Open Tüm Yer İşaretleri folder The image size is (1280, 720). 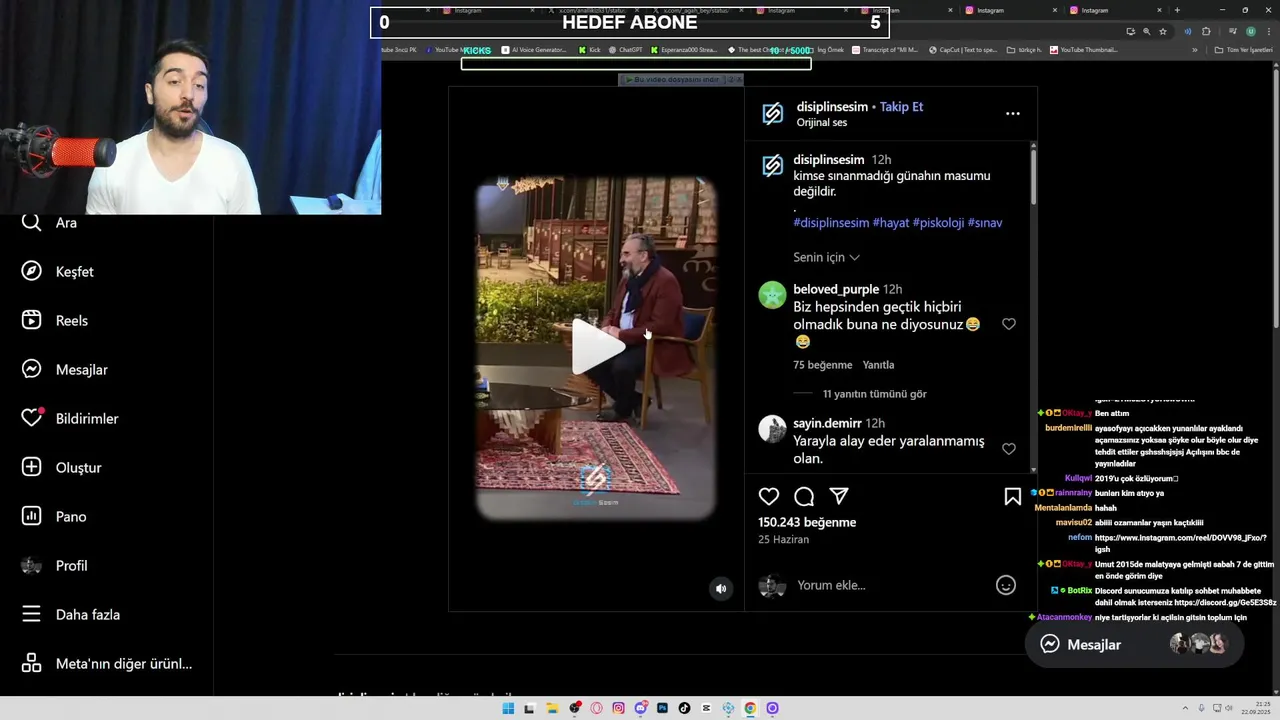click(1243, 50)
